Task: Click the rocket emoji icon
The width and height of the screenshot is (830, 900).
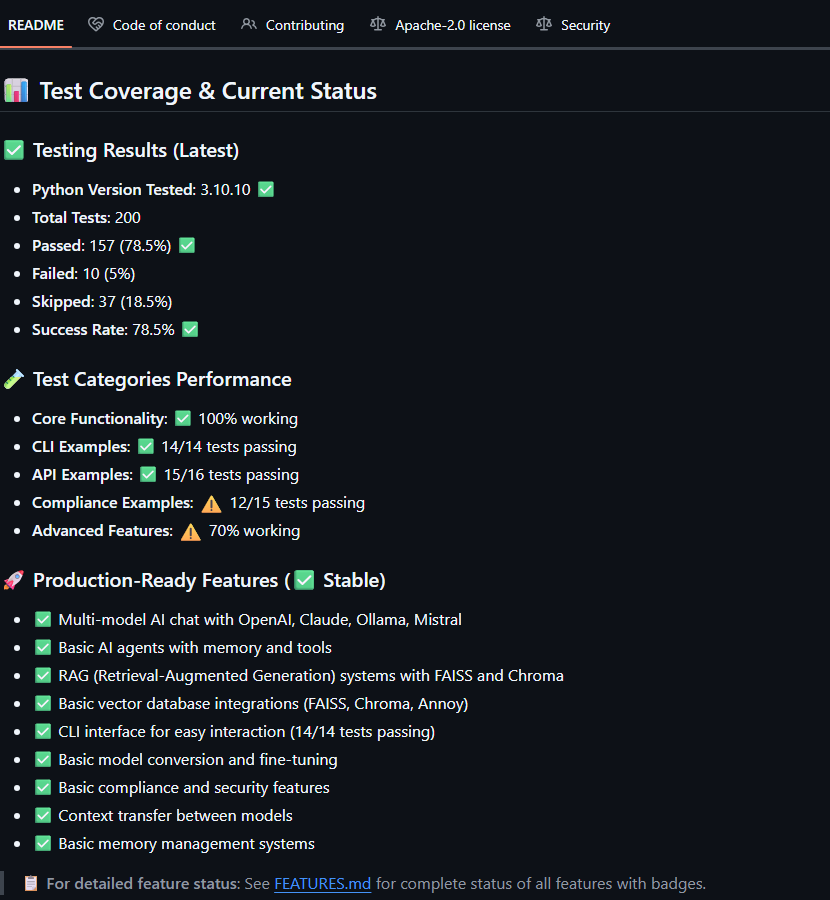Action: coord(14,580)
